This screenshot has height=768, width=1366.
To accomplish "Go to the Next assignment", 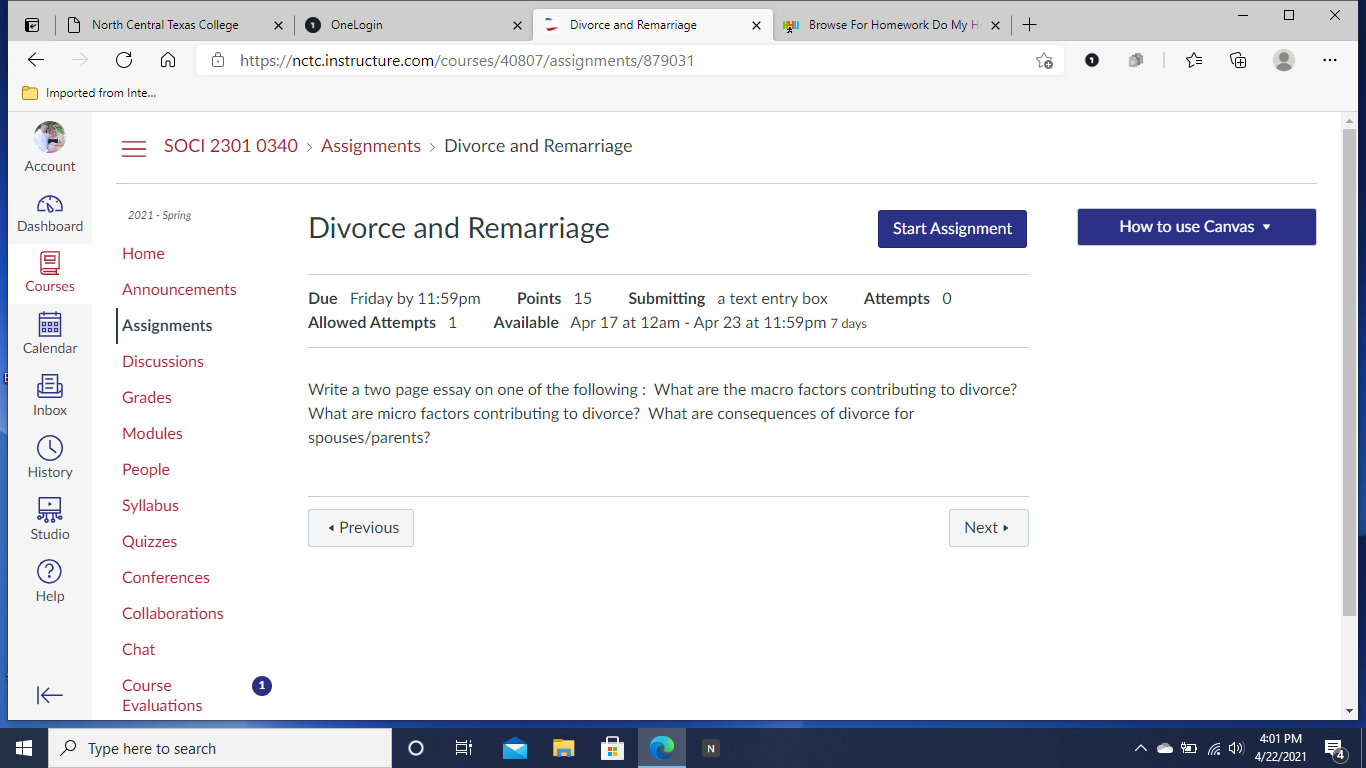I will tap(988, 528).
